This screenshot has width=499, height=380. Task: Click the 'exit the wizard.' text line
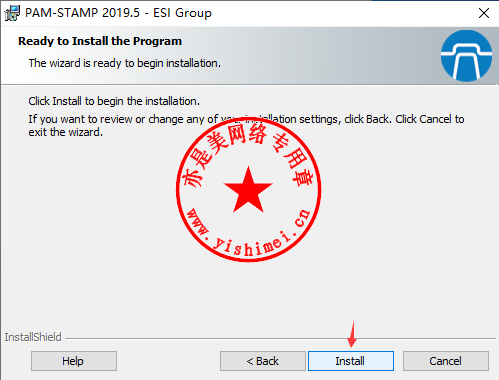pos(65,132)
